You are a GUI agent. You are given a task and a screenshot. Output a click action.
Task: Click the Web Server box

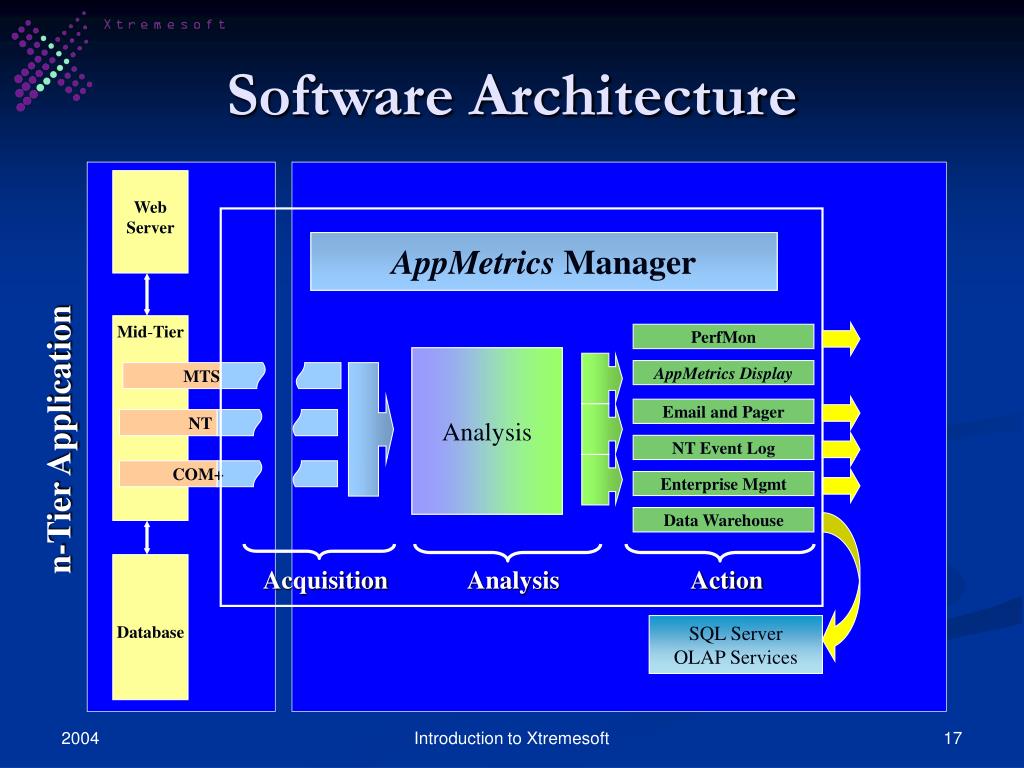150,221
